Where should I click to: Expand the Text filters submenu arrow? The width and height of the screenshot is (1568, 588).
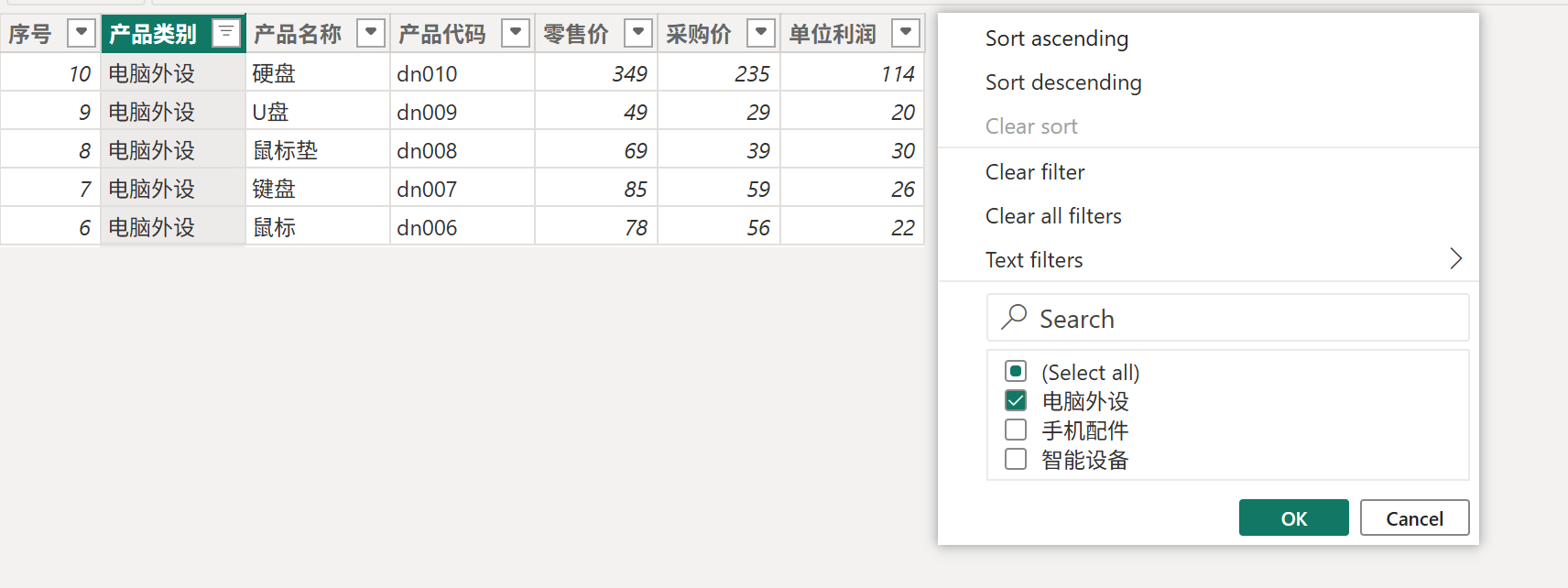click(1455, 259)
